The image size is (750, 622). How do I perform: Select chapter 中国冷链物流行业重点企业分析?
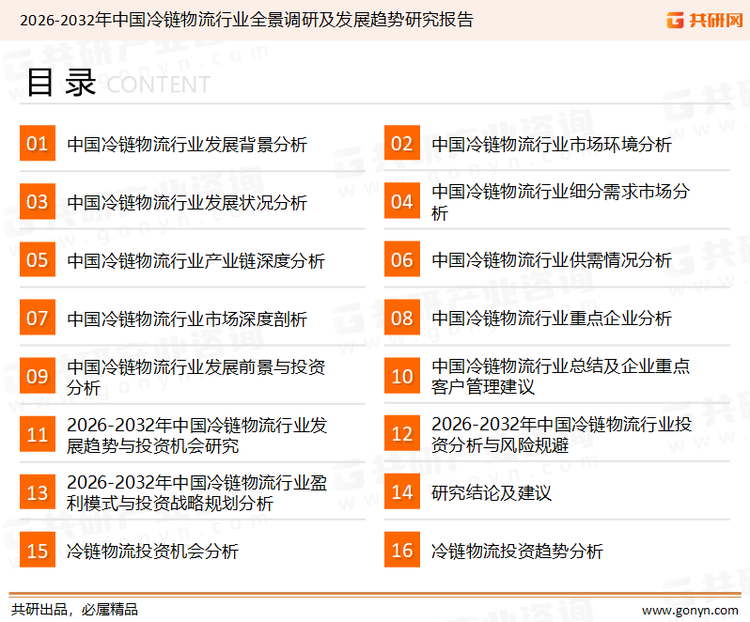tap(551, 318)
